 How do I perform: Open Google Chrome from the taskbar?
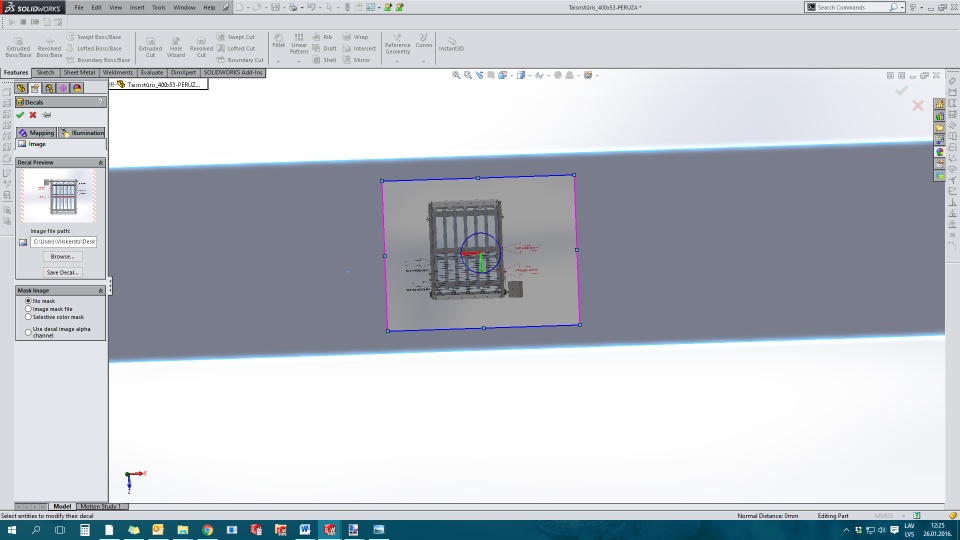pyautogui.click(x=207, y=530)
